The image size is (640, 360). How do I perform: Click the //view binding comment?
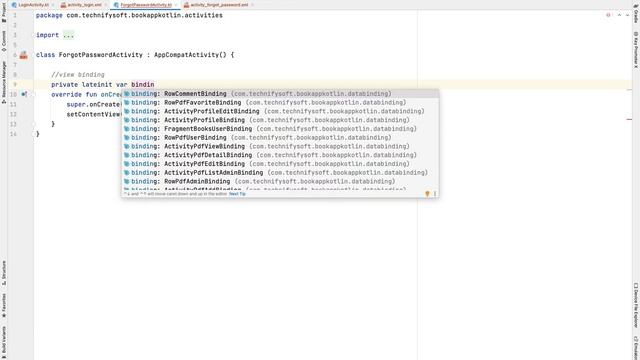tap(78, 75)
